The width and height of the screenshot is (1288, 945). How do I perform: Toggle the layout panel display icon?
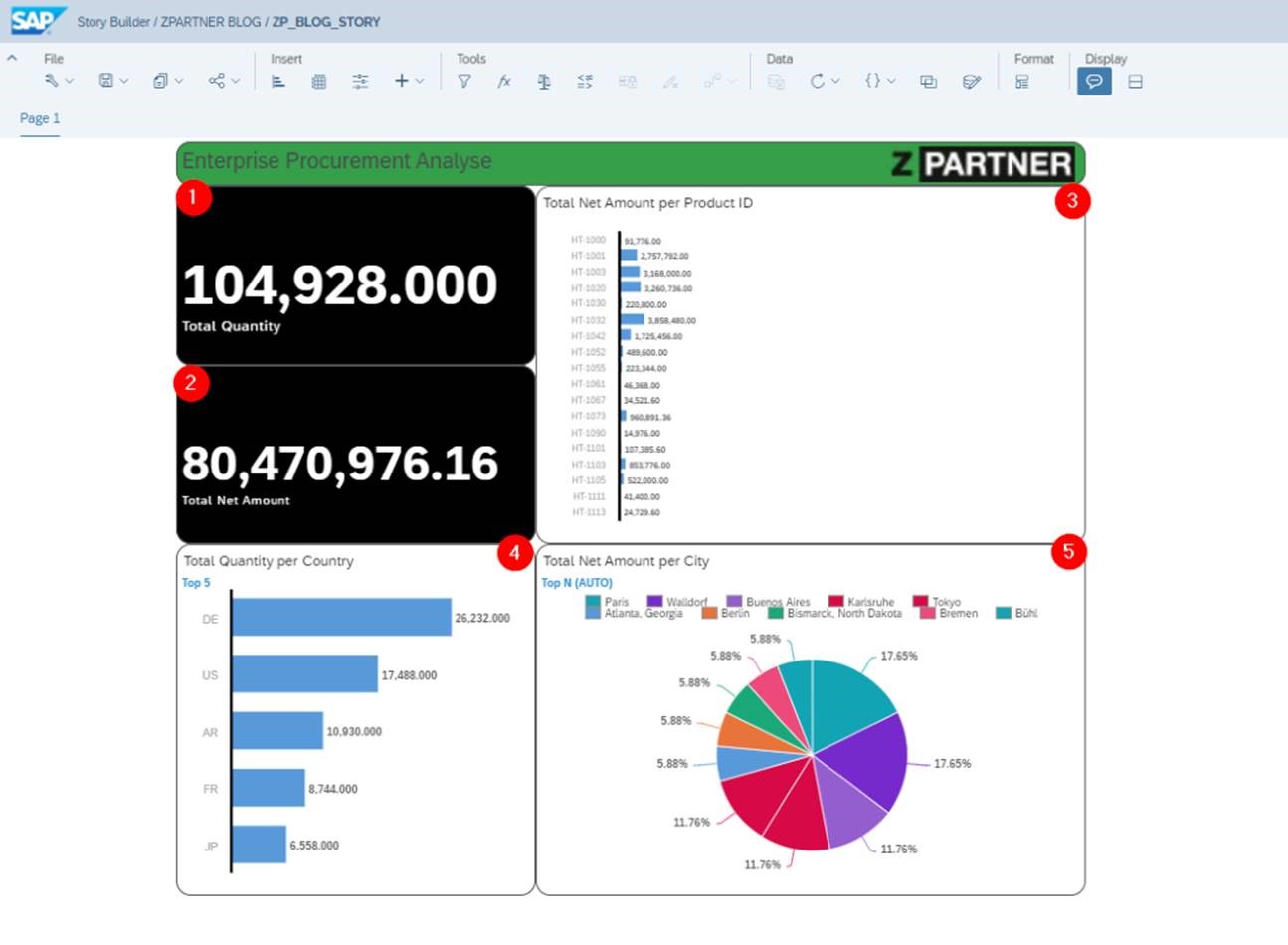pyautogui.click(x=1135, y=82)
